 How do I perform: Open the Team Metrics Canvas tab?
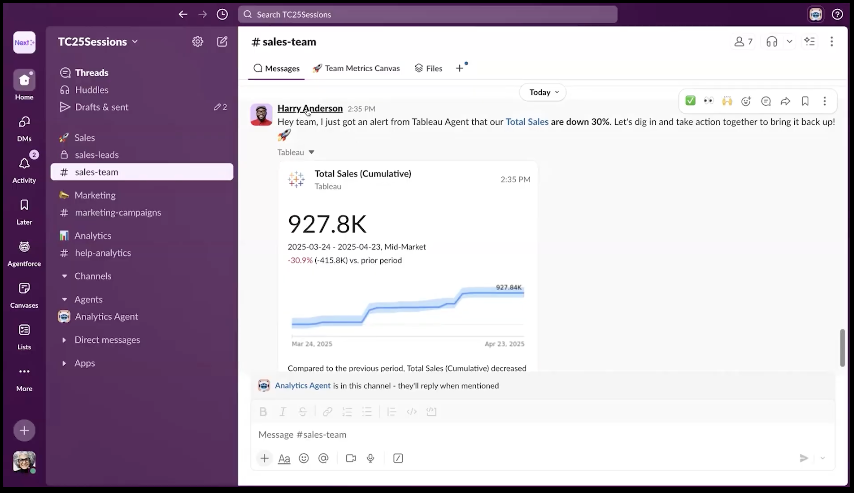[x=356, y=68]
